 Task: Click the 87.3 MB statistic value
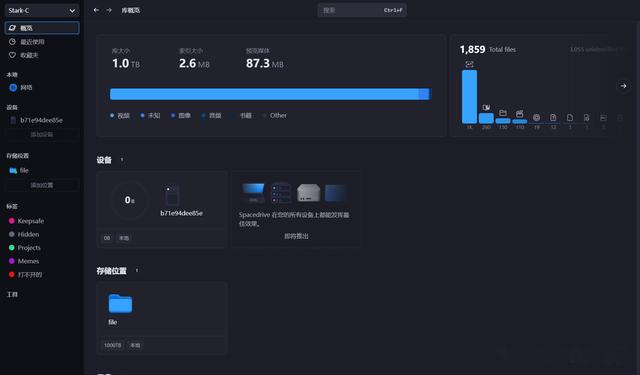(x=264, y=63)
